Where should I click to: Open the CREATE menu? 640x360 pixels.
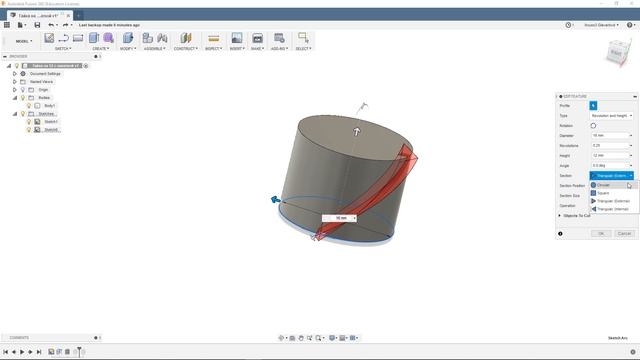tap(100, 49)
